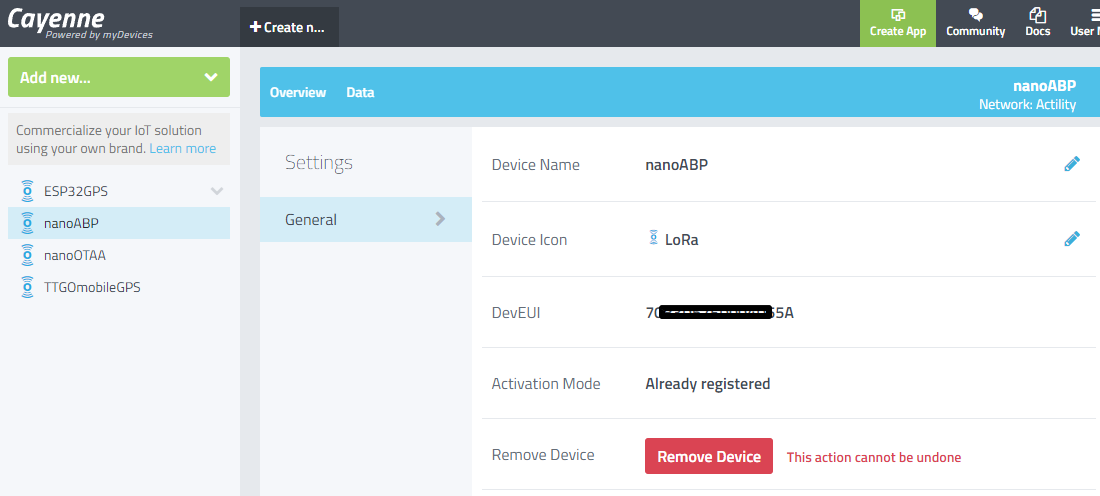The width and height of the screenshot is (1100, 496).
Task: Switch to the Data tab
Action: click(360, 93)
